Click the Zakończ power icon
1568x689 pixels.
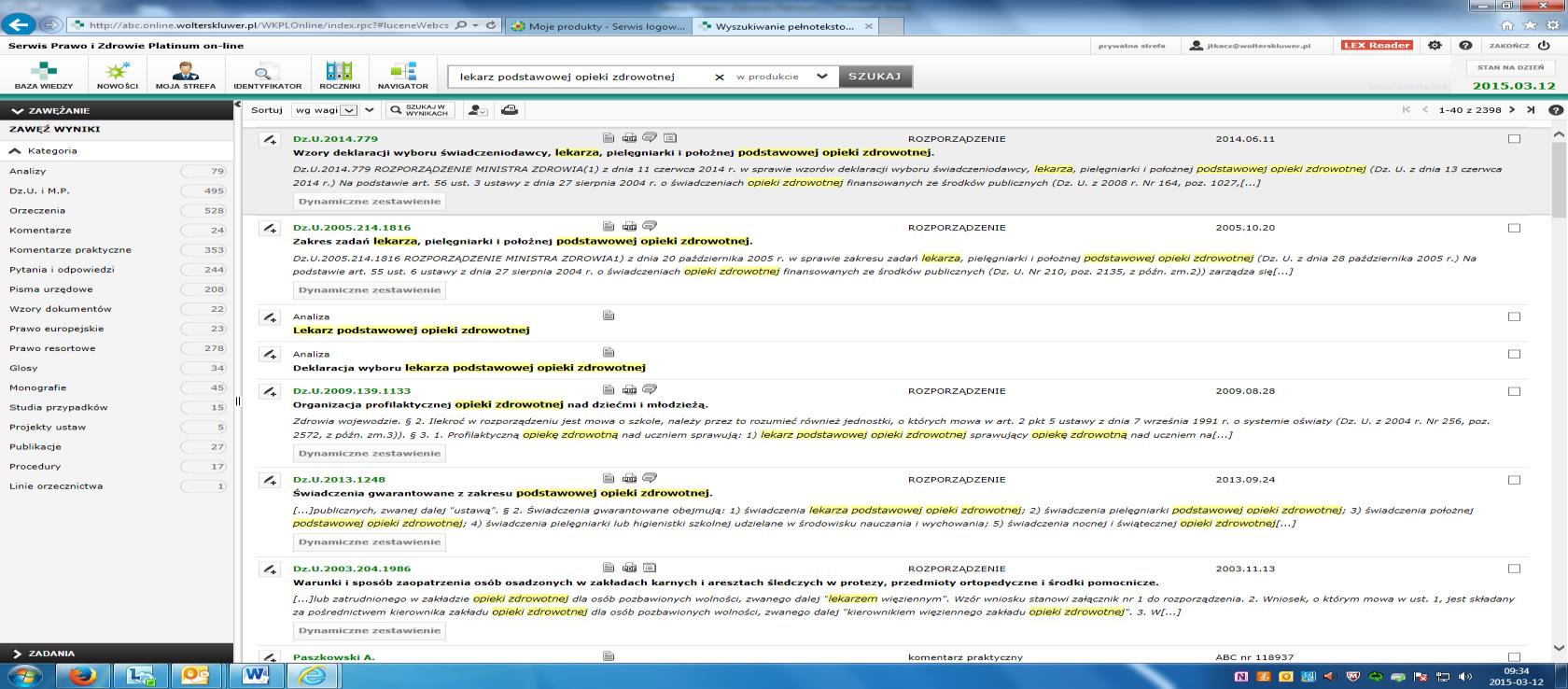[x=1546, y=45]
